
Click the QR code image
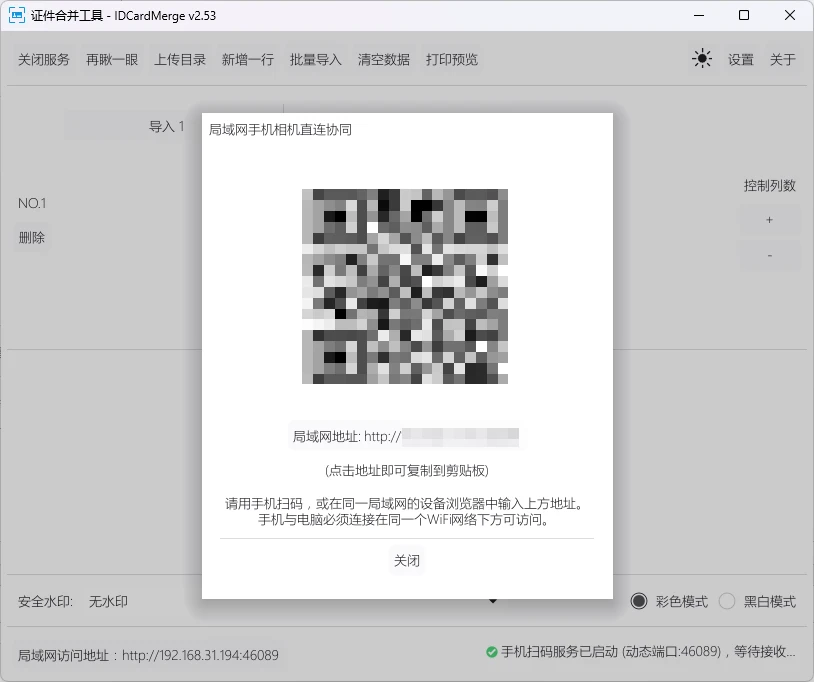point(405,287)
